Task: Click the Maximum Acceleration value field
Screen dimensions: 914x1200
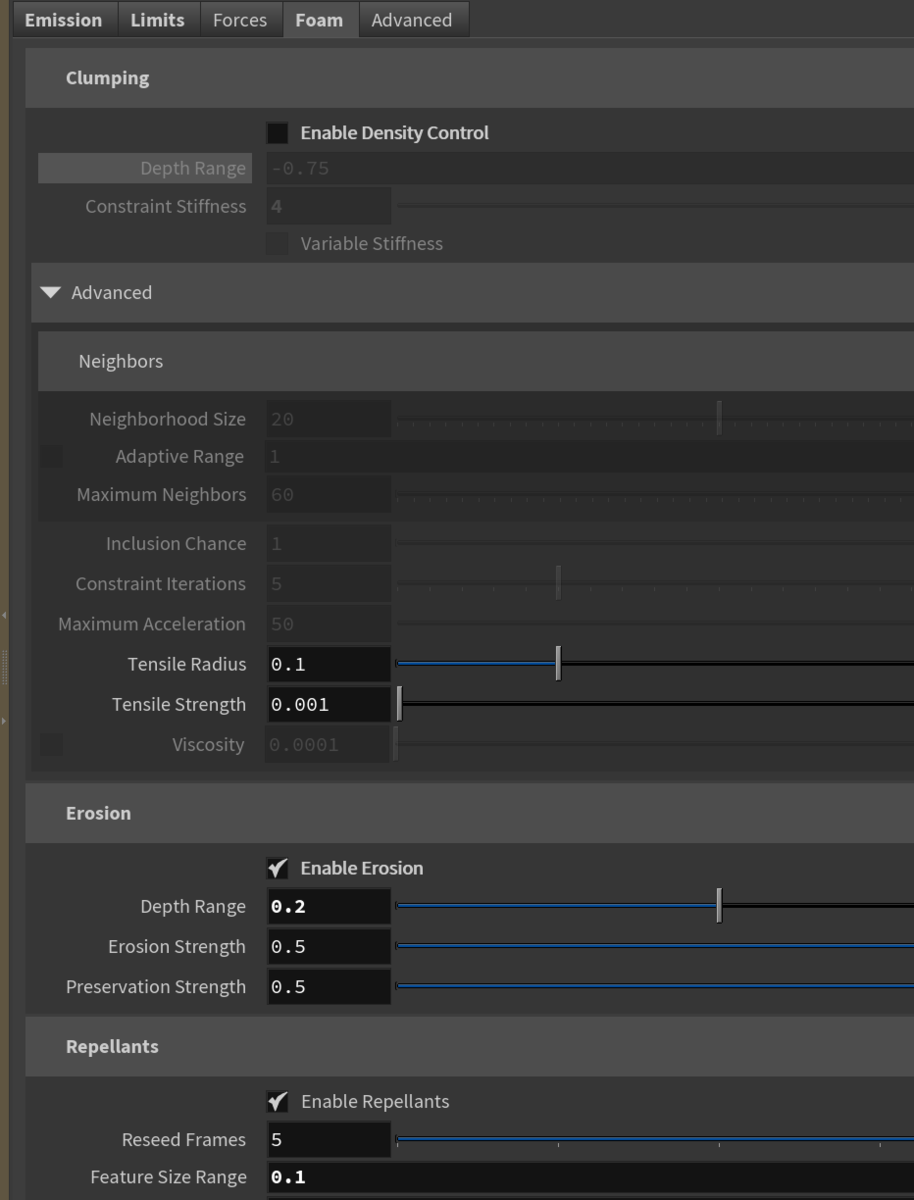Action: coord(328,624)
